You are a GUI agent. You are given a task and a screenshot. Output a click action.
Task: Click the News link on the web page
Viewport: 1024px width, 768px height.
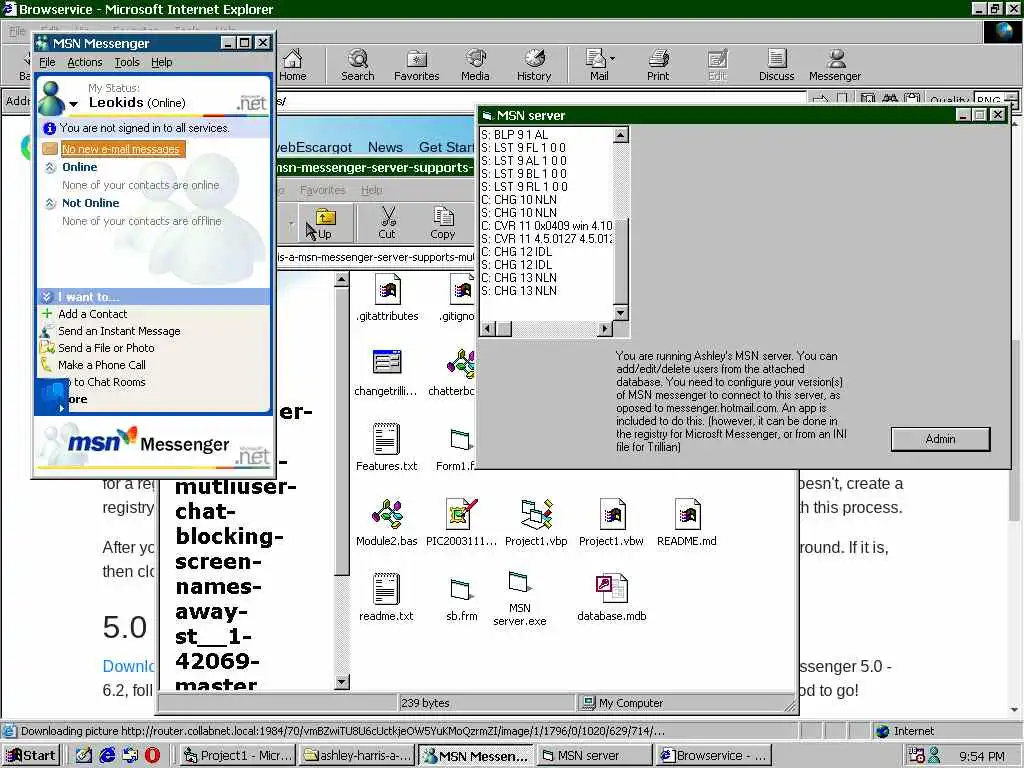[385, 148]
